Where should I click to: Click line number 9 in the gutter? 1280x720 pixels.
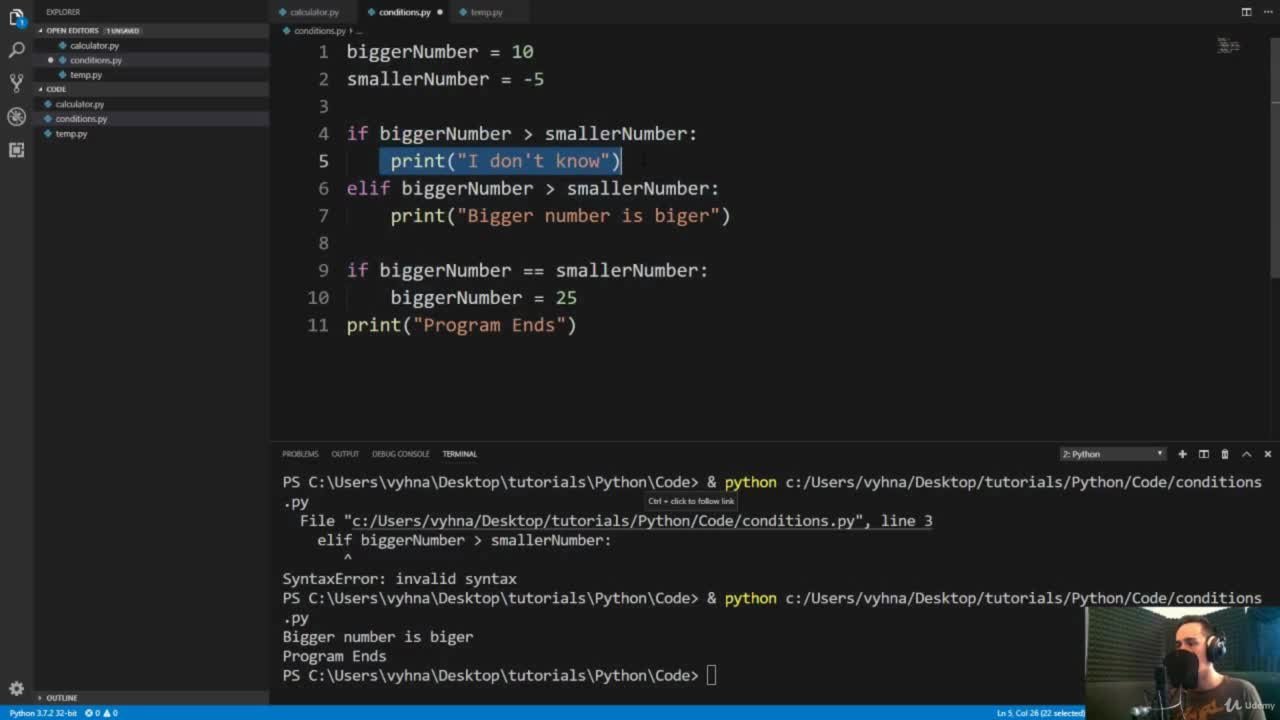point(323,270)
